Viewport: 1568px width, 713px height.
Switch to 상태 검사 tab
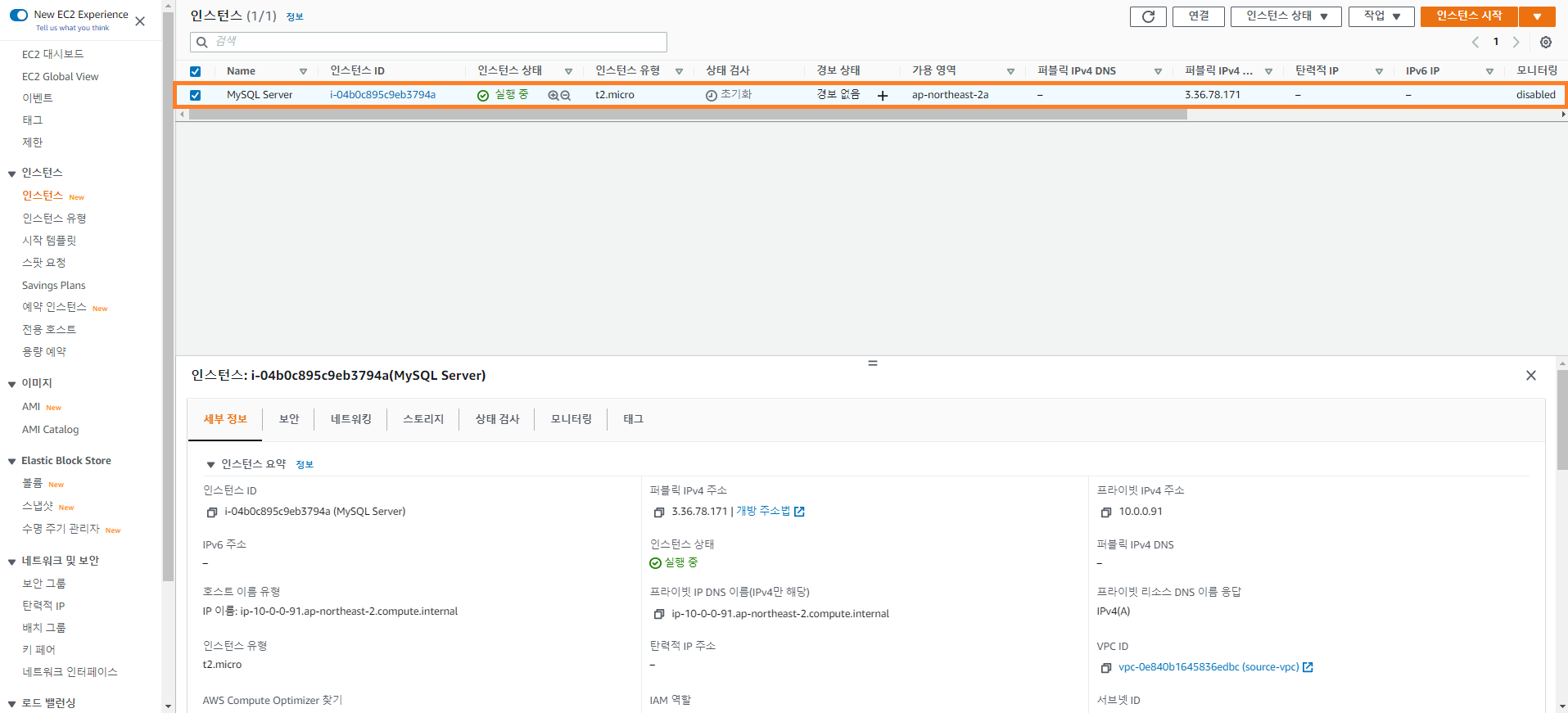(x=497, y=419)
